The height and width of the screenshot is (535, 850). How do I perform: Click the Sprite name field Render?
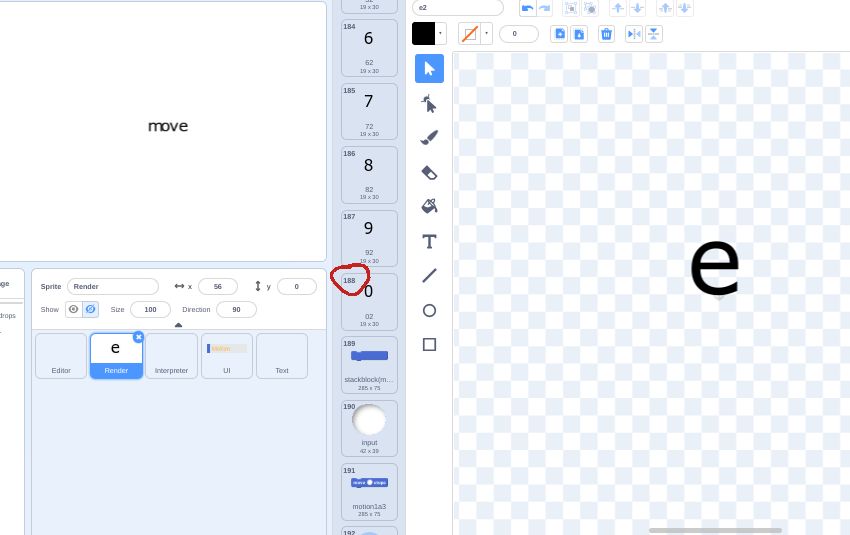113,286
